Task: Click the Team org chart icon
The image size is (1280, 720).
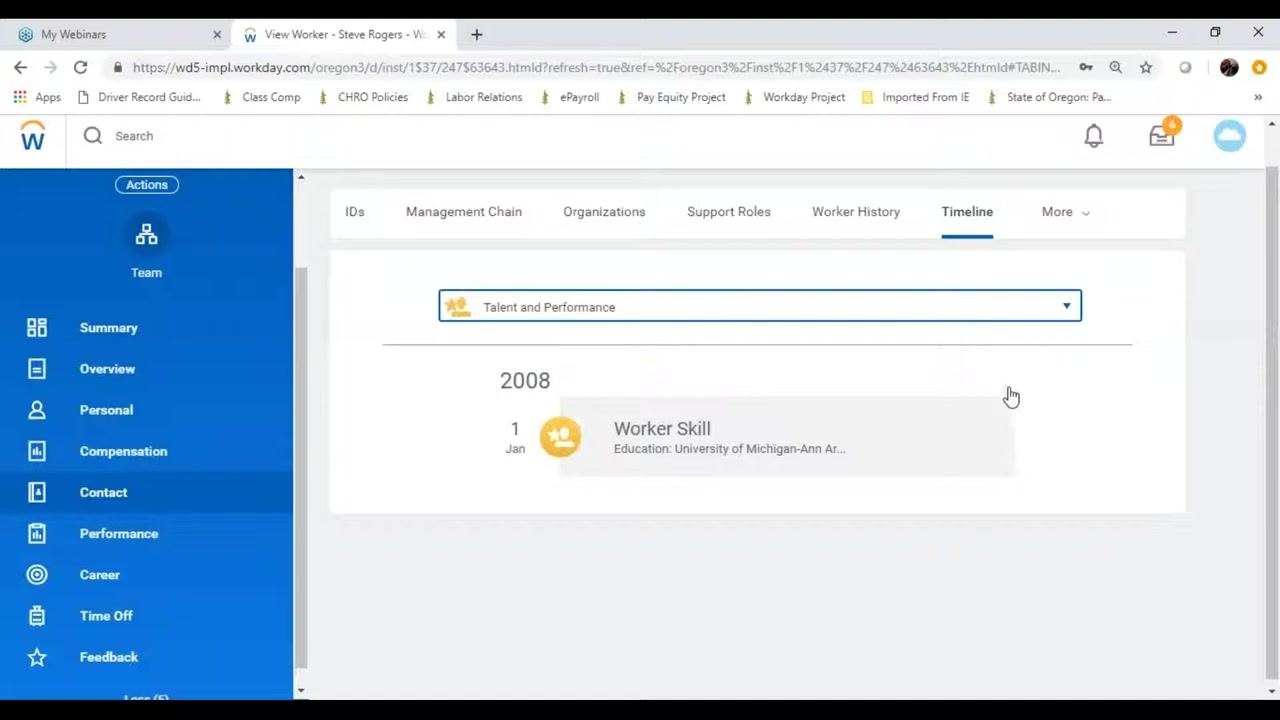Action: pos(146,235)
